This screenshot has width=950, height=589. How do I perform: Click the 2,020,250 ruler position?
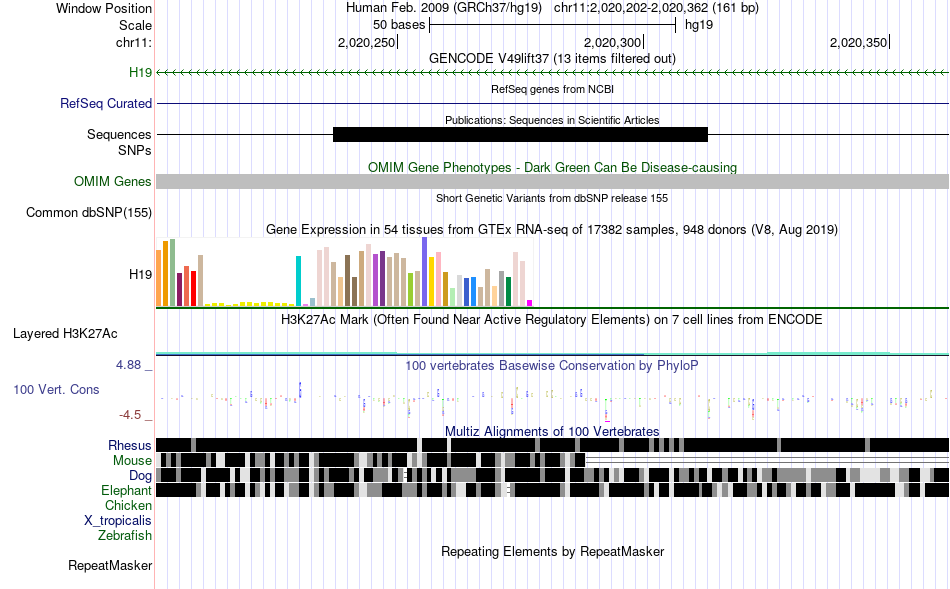[x=367, y=42]
